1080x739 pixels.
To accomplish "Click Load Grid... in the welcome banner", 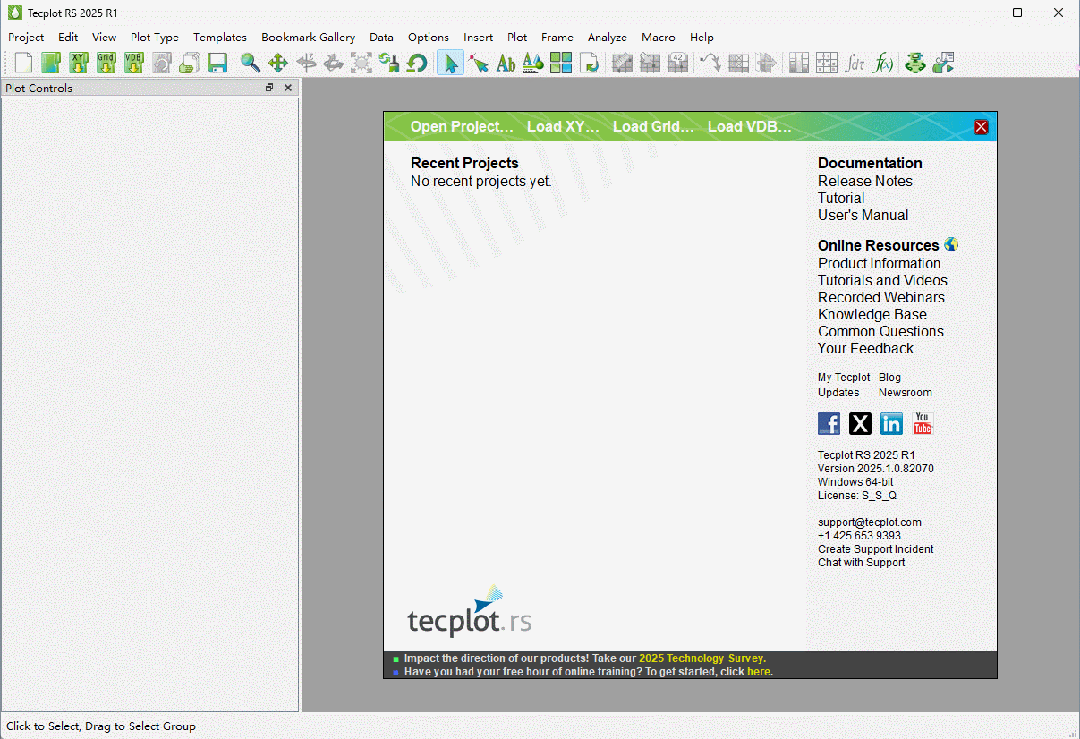I will [653, 127].
